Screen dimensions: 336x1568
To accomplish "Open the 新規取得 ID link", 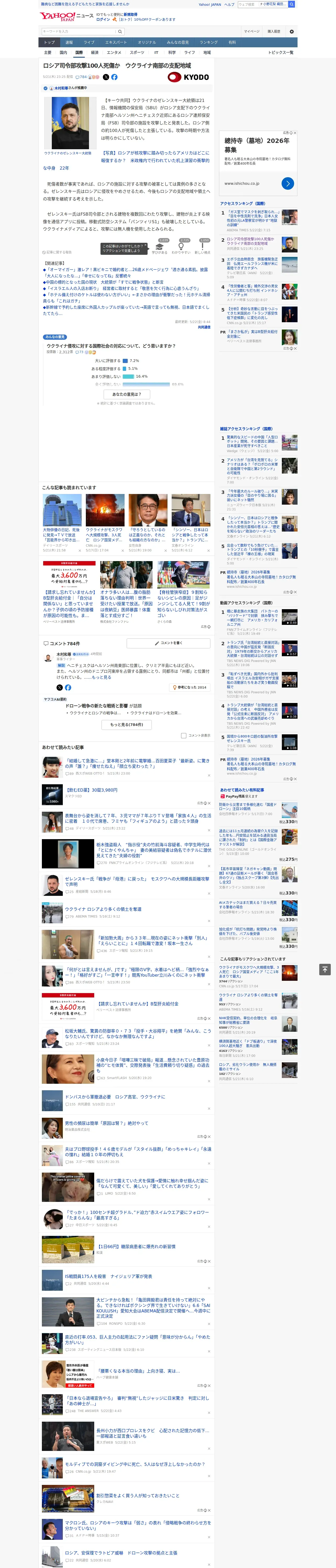I will point(131,14).
